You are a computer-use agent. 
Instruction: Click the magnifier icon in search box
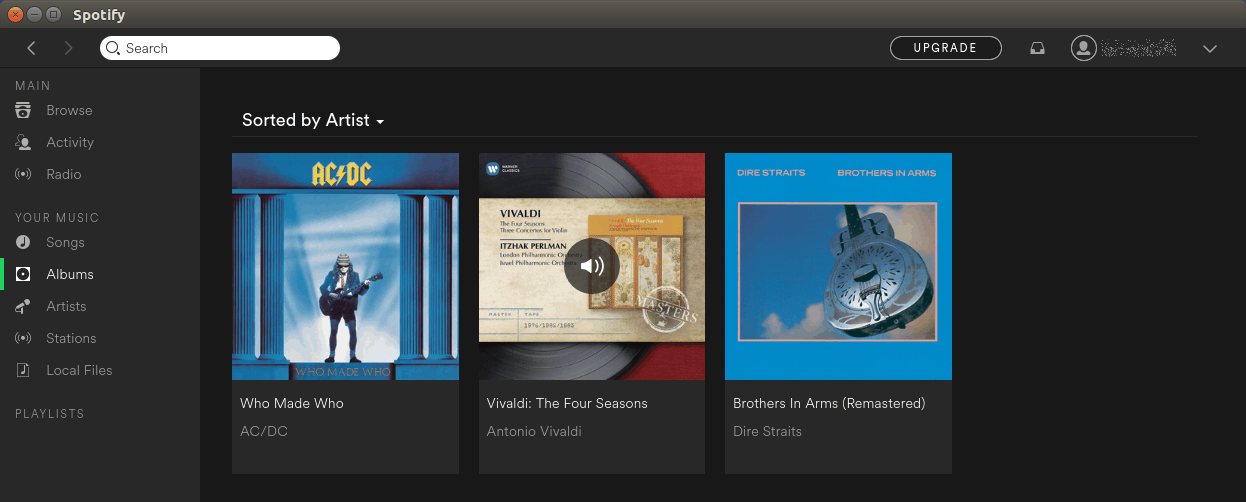pos(113,48)
